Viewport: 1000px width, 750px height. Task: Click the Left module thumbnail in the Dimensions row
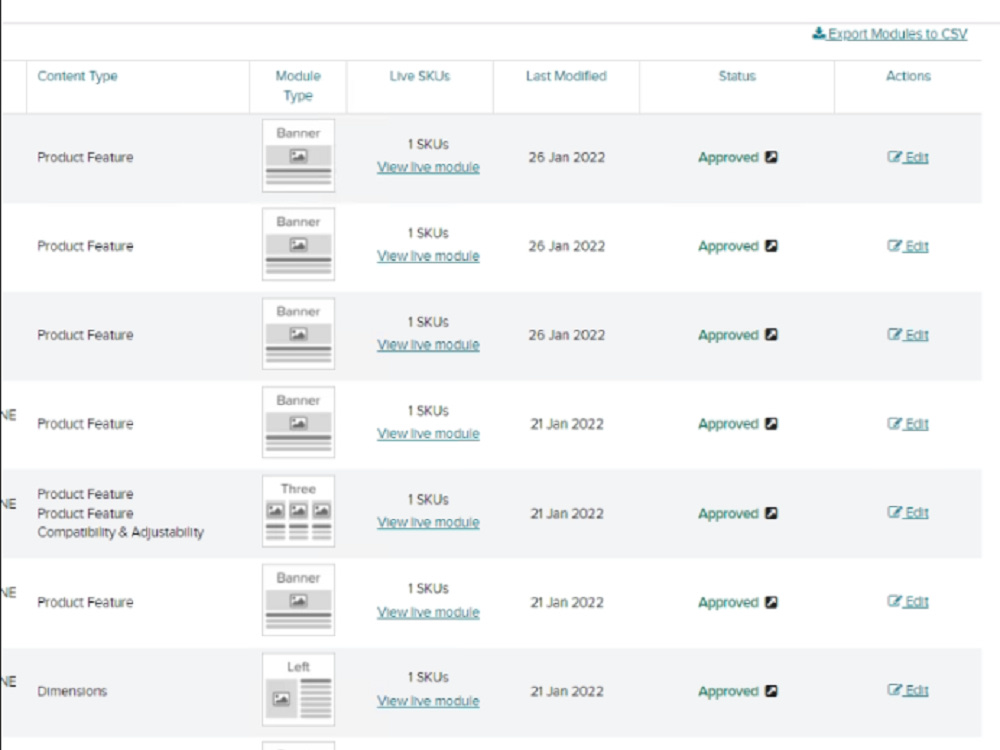298,689
